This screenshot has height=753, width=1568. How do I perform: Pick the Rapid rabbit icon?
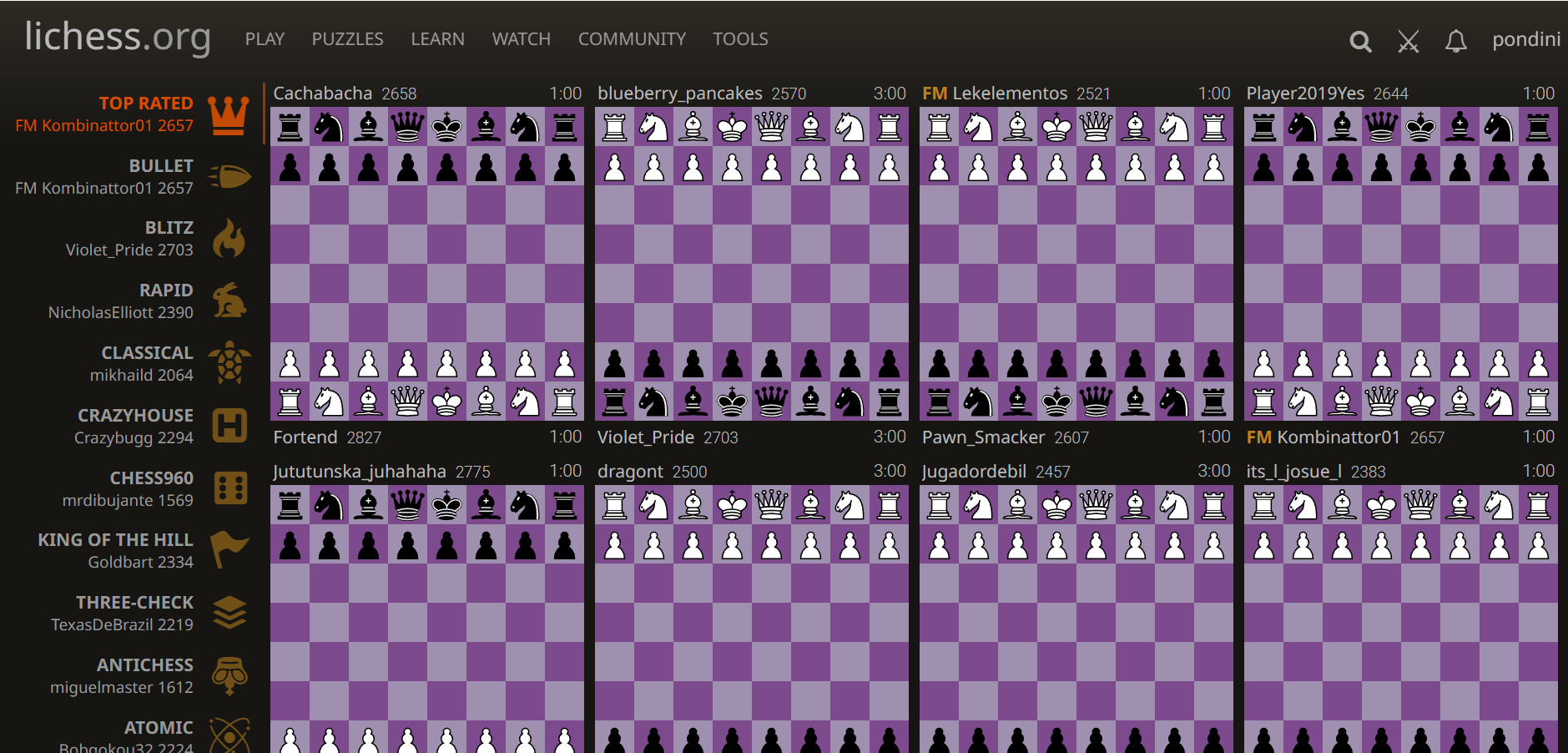tap(229, 301)
